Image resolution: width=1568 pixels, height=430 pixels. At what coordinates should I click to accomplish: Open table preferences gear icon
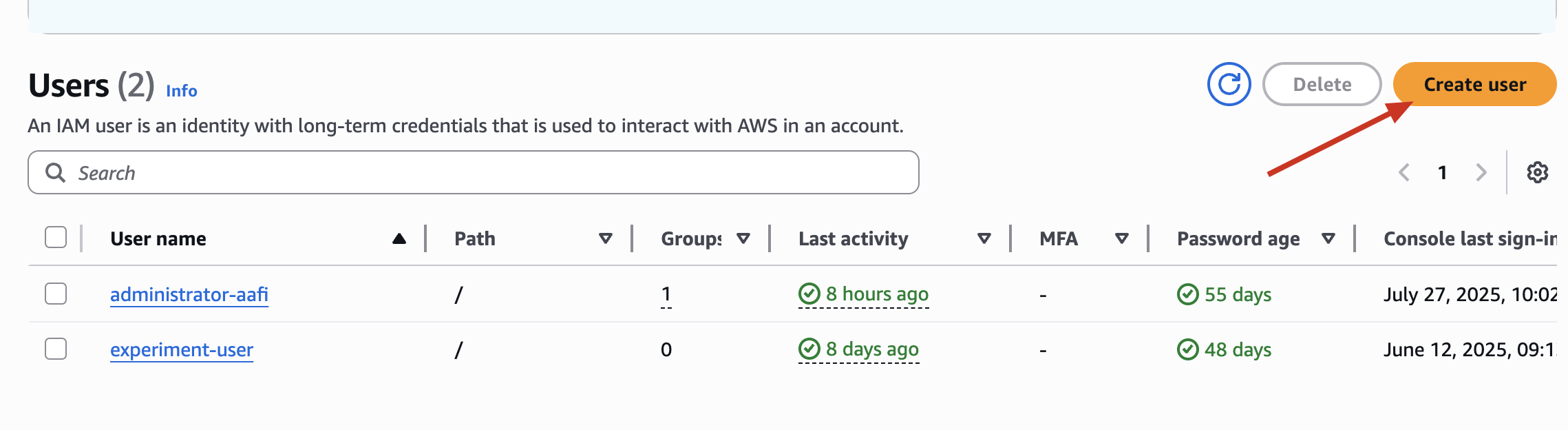point(1537,172)
